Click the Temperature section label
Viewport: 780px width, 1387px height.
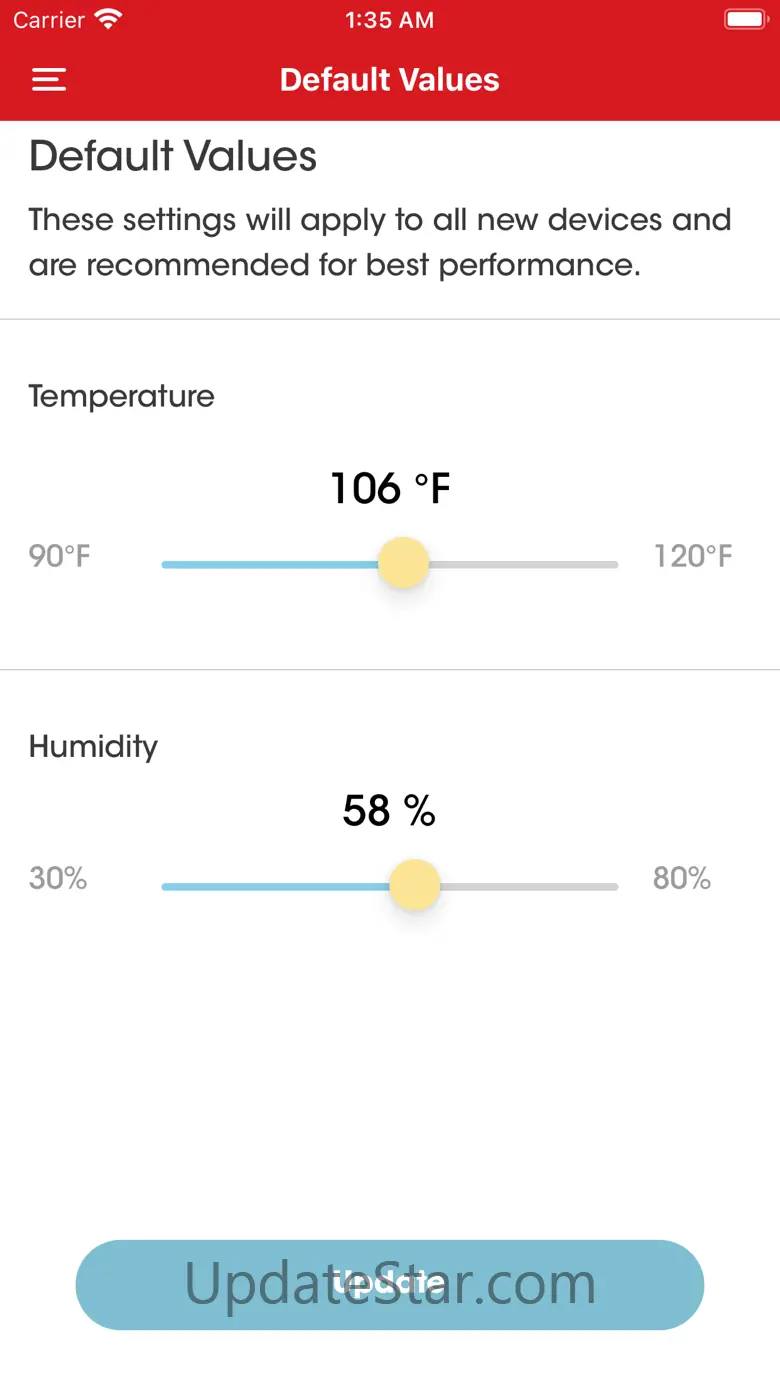pos(121,396)
